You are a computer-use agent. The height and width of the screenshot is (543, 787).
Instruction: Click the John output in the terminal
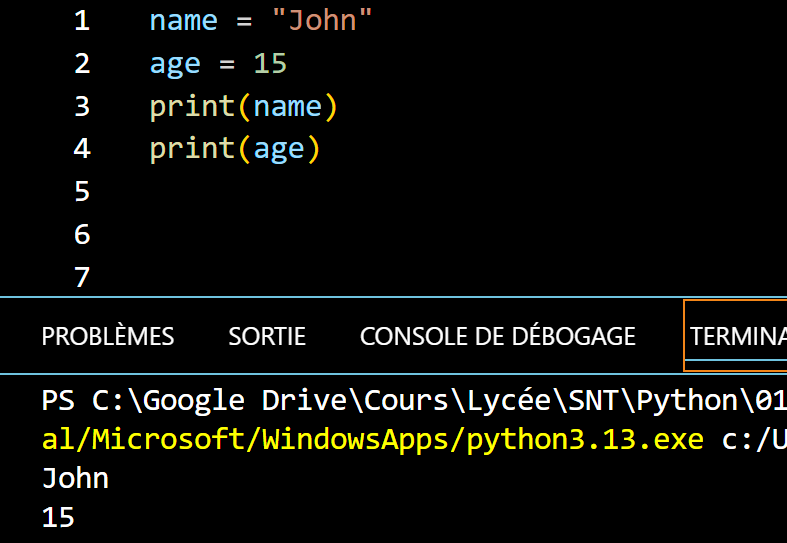(x=75, y=478)
